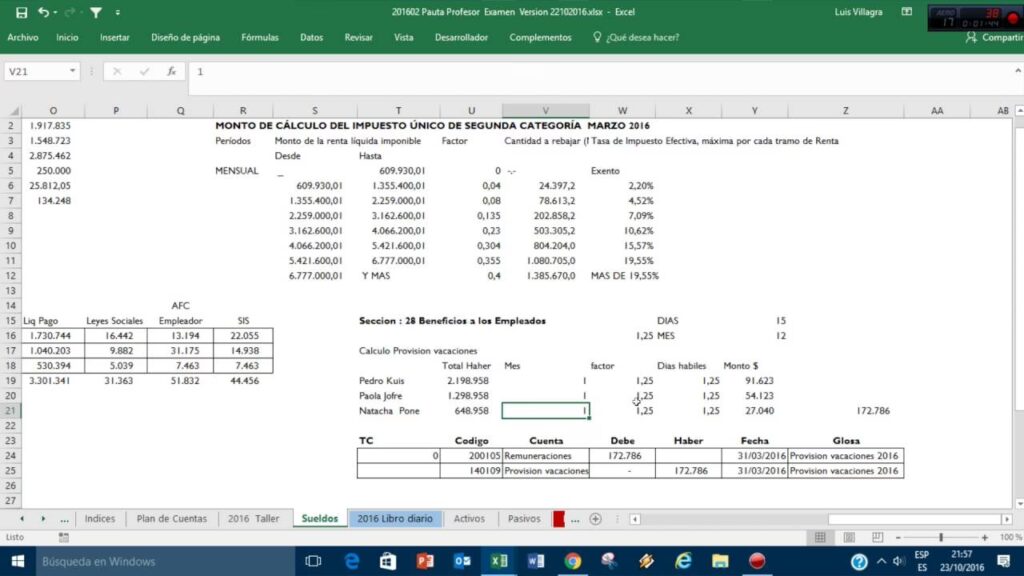The image size is (1024, 576).
Task: Open the ribbon display options icon
Action: pos(906,12)
